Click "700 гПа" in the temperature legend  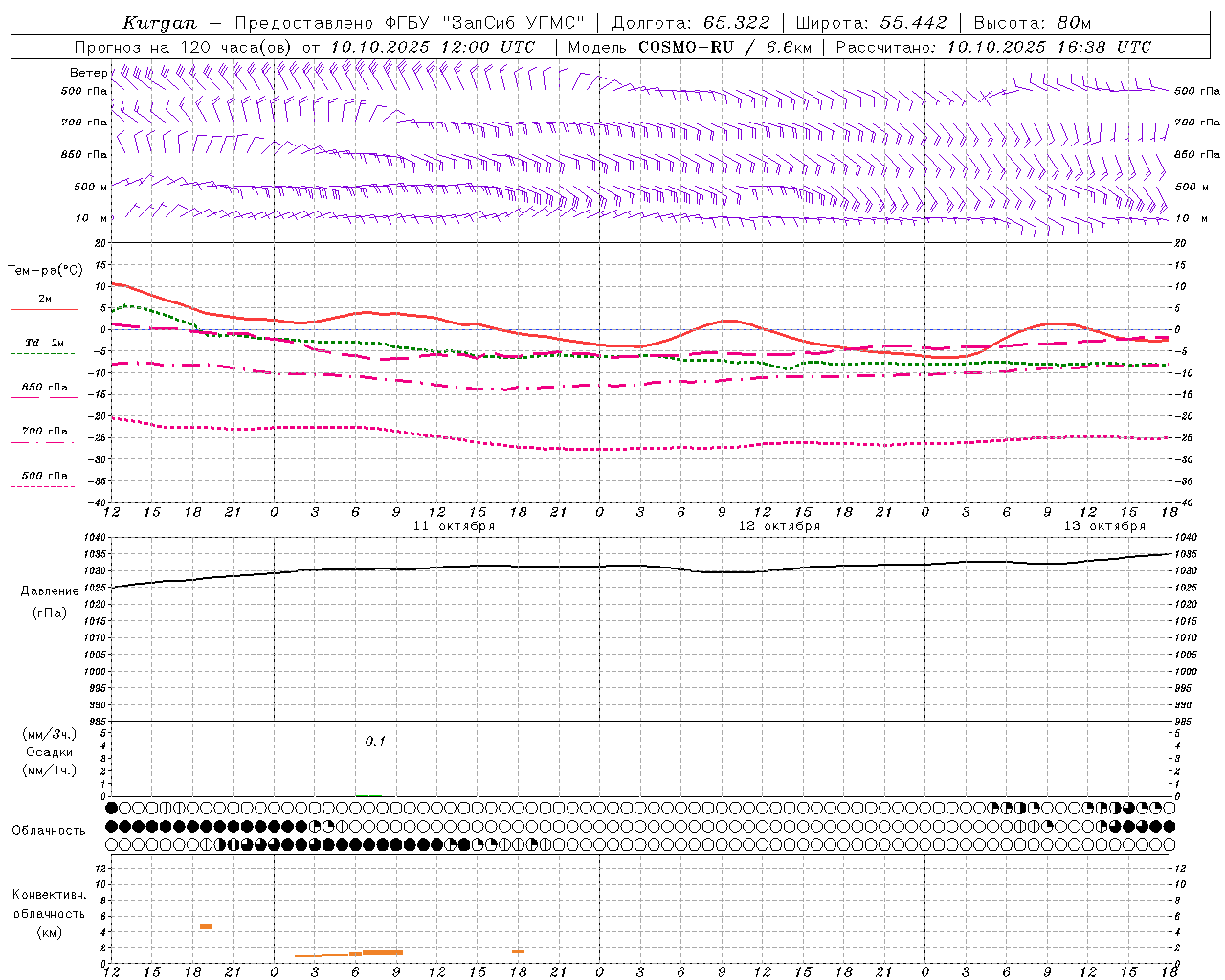pyautogui.click(x=45, y=432)
